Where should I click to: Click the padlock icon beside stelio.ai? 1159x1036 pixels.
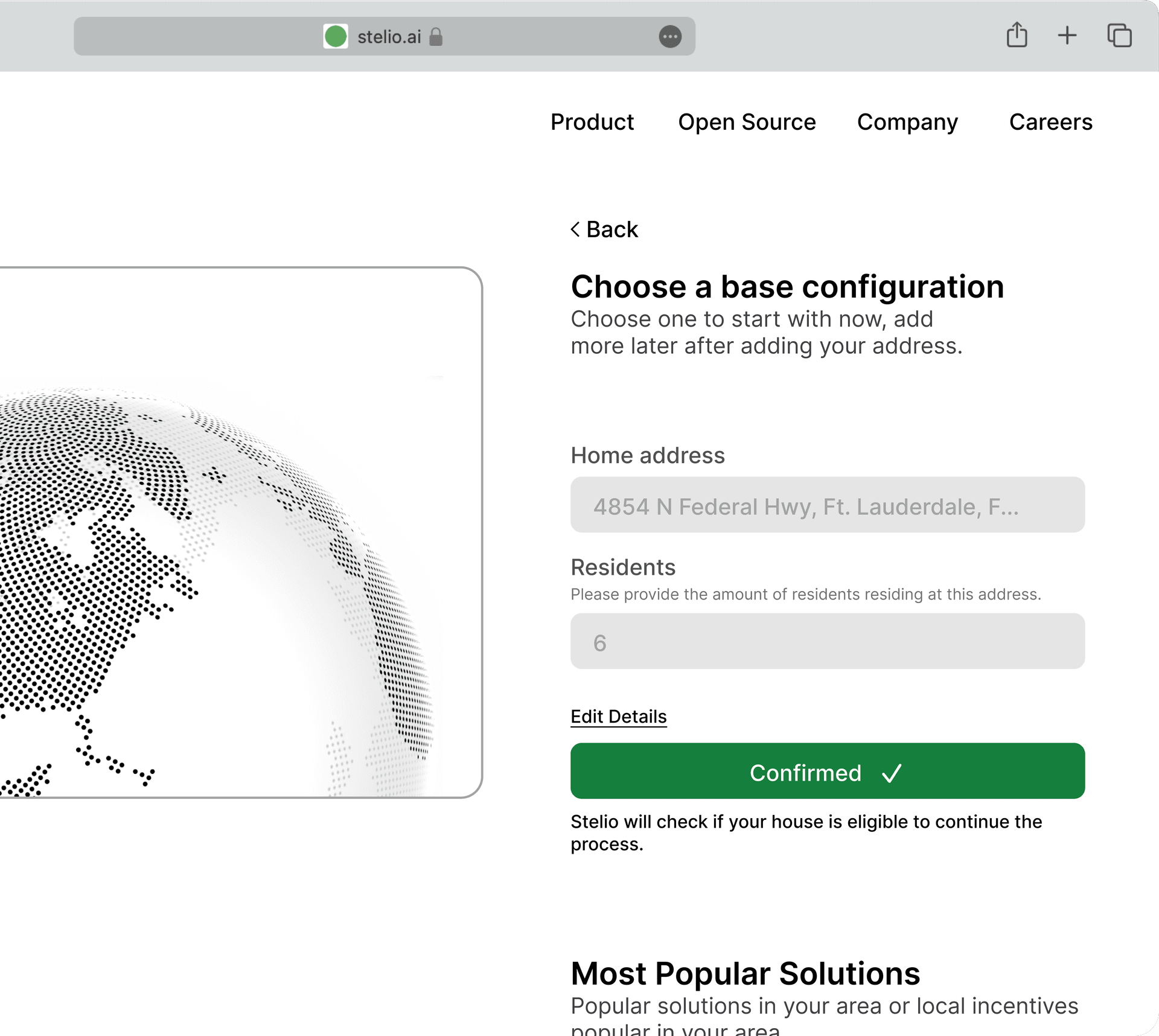[x=436, y=37]
